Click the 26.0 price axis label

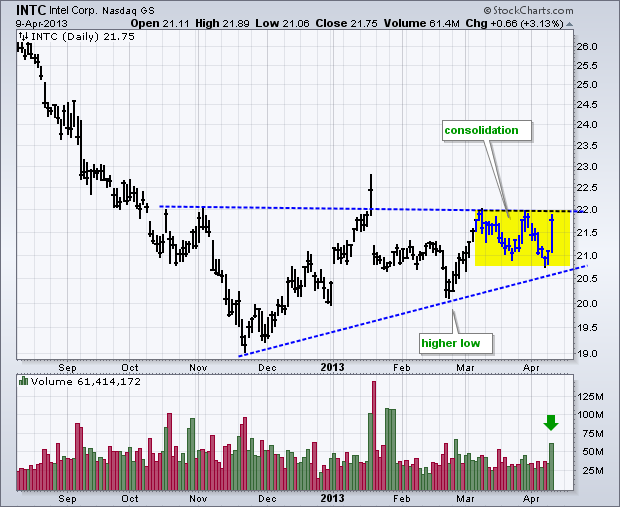pos(587,47)
